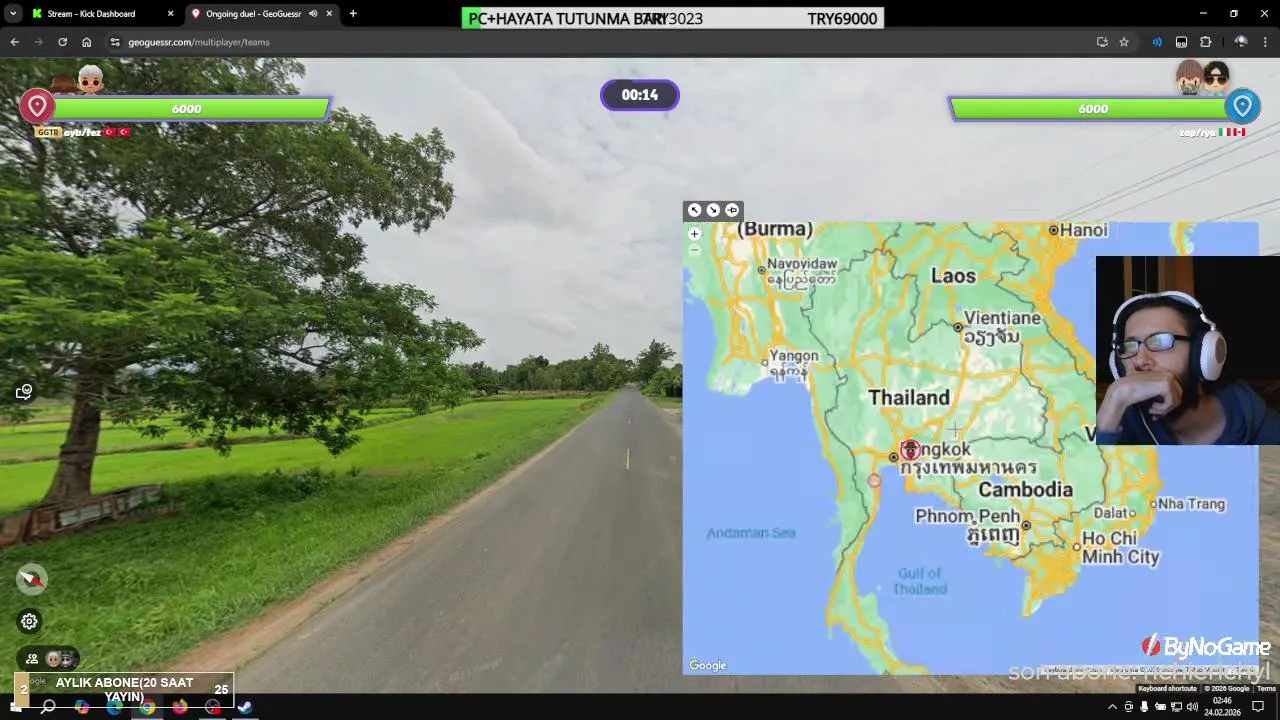Click the street view return-to-start icon
Screen dimensions: 1280x720
tap(25, 391)
